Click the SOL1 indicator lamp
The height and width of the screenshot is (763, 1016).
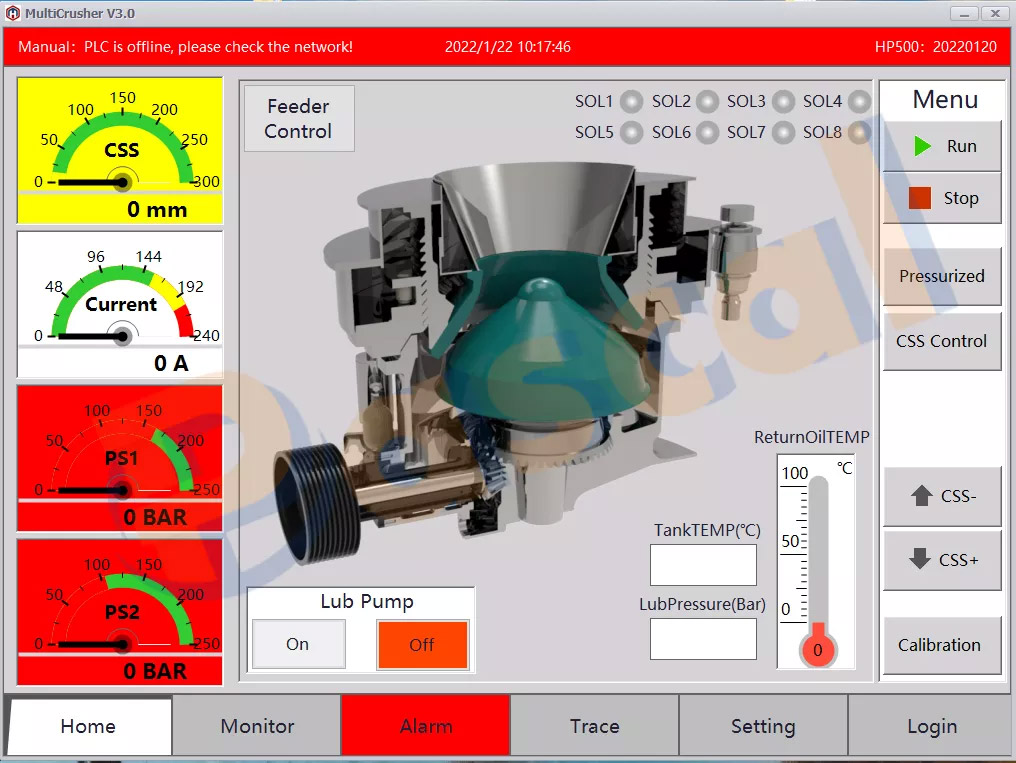[631, 102]
